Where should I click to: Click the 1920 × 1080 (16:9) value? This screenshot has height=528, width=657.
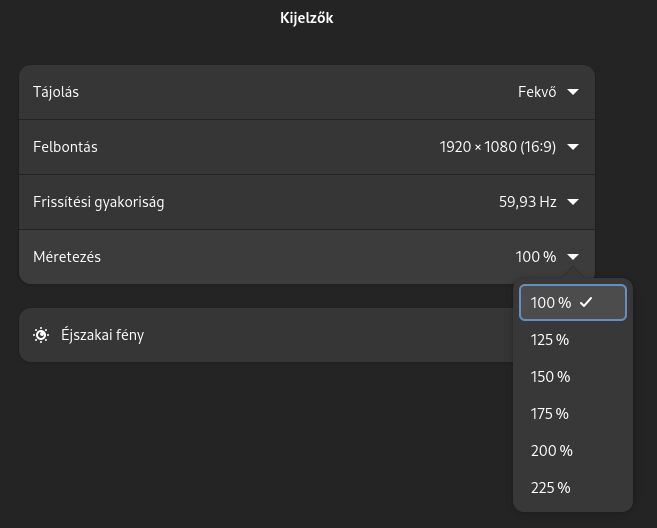point(498,147)
